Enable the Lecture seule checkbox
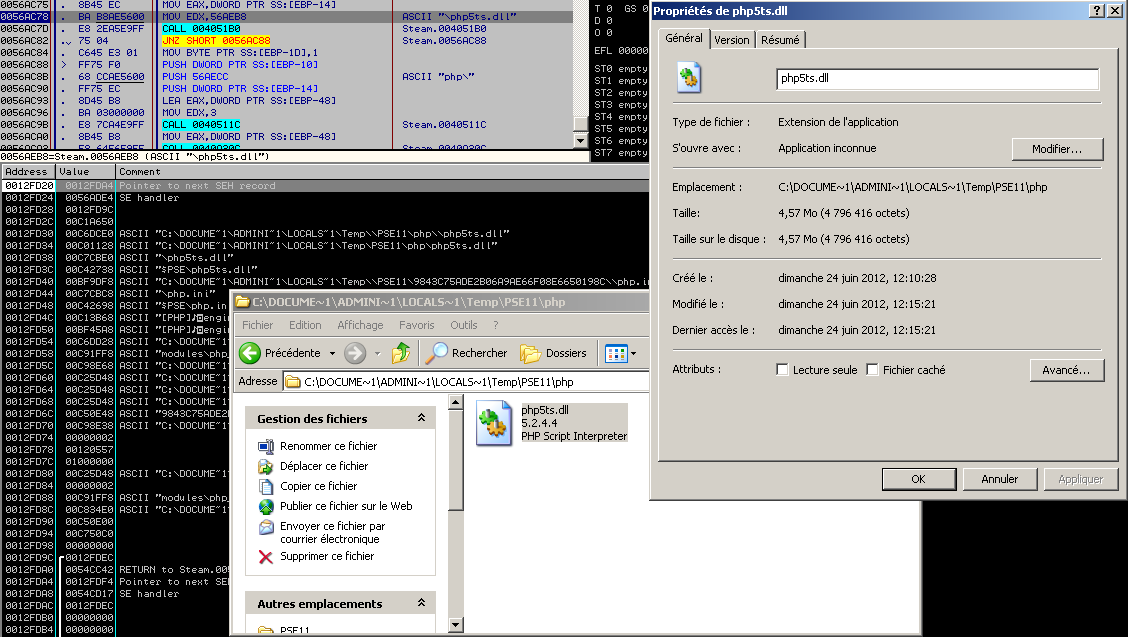 pyautogui.click(x=783, y=369)
